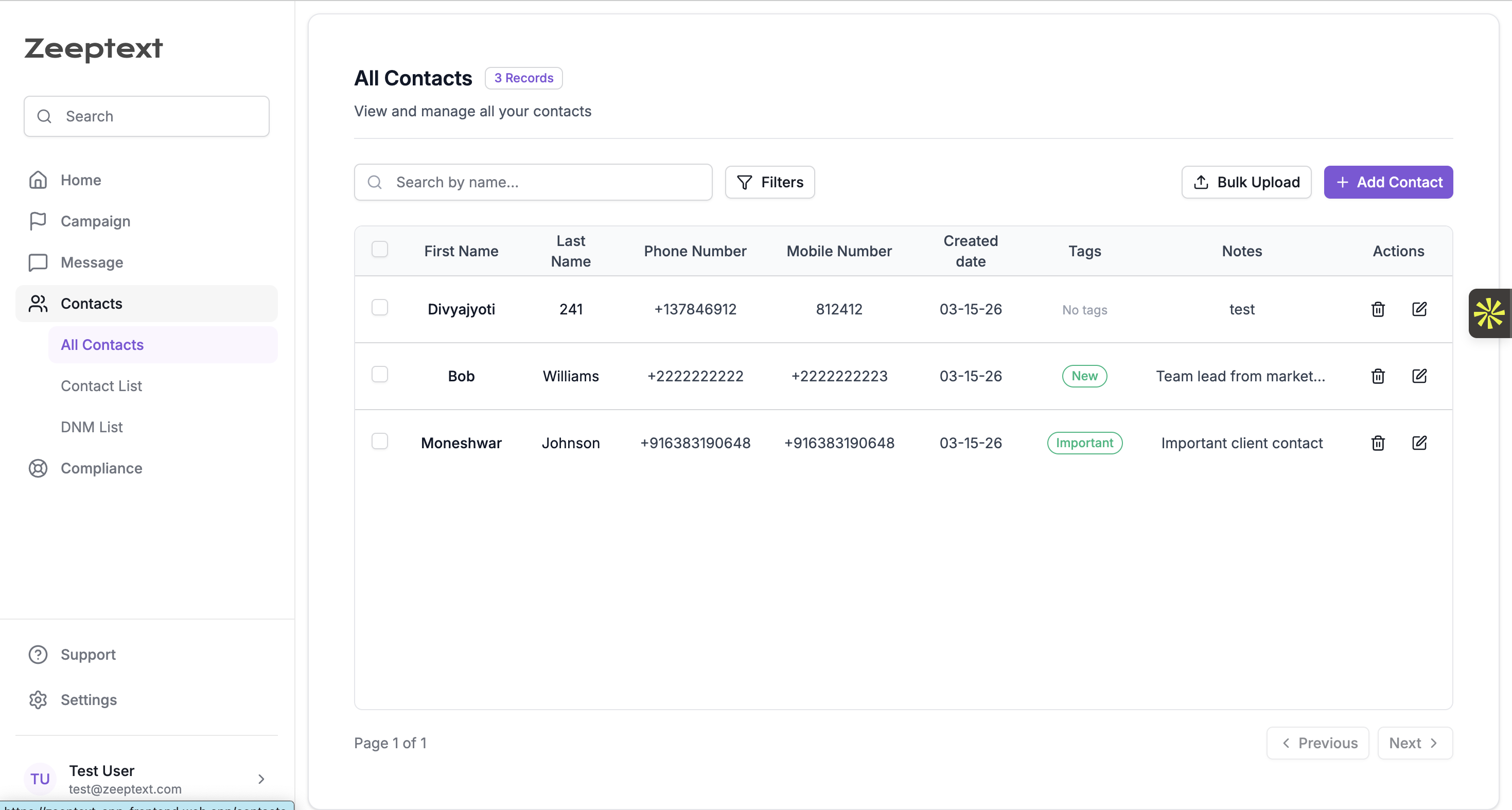
Task: Delete the Divyajyoti contact with trash icon
Action: (1378, 309)
